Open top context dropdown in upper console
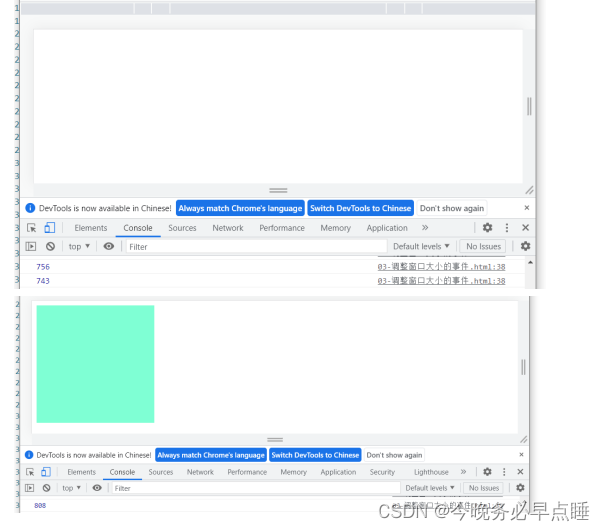The image size is (605, 531). (x=79, y=246)
